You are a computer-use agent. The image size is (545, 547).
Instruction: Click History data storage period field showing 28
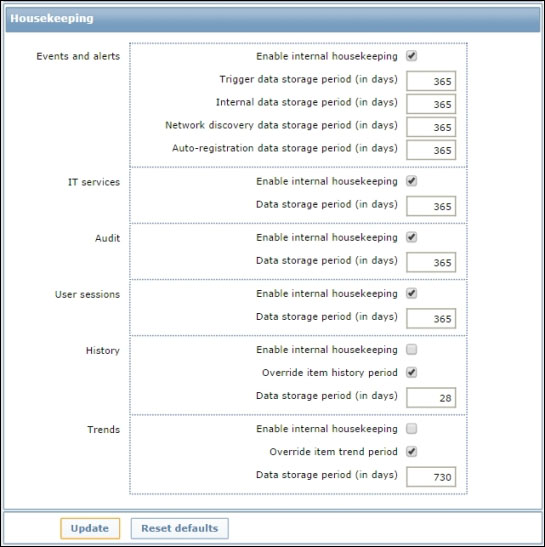[x=431, y=398]
